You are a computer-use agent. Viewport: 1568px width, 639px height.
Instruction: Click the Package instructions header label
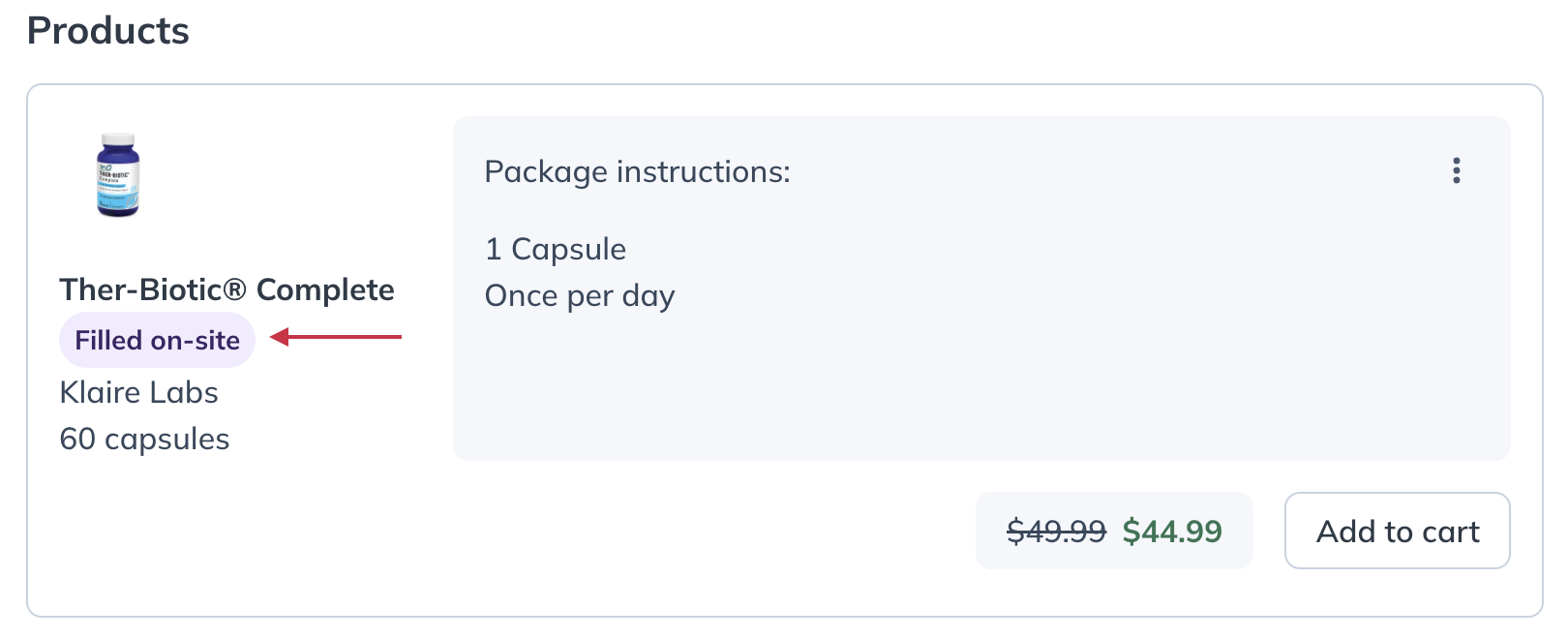[x=638, y=171]
